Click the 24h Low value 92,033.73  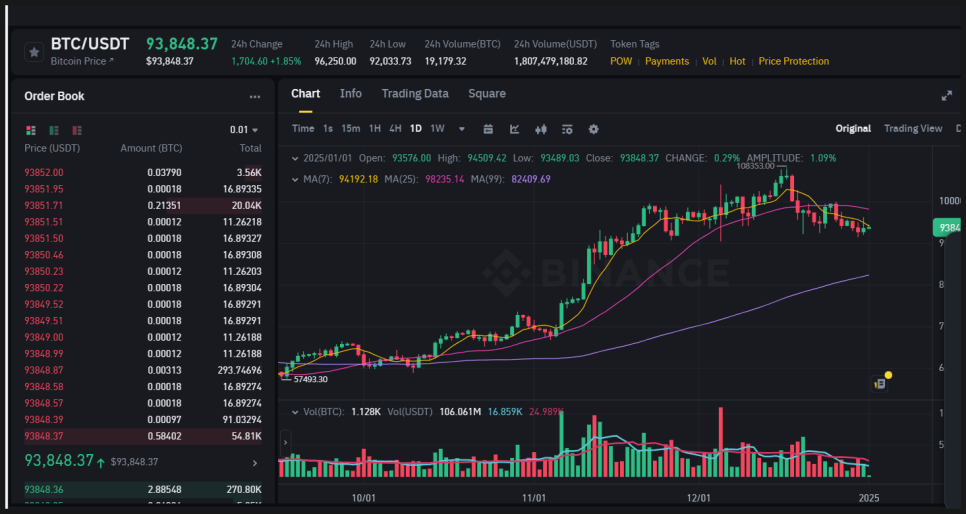pyautogui.click(x=391, y=61)
